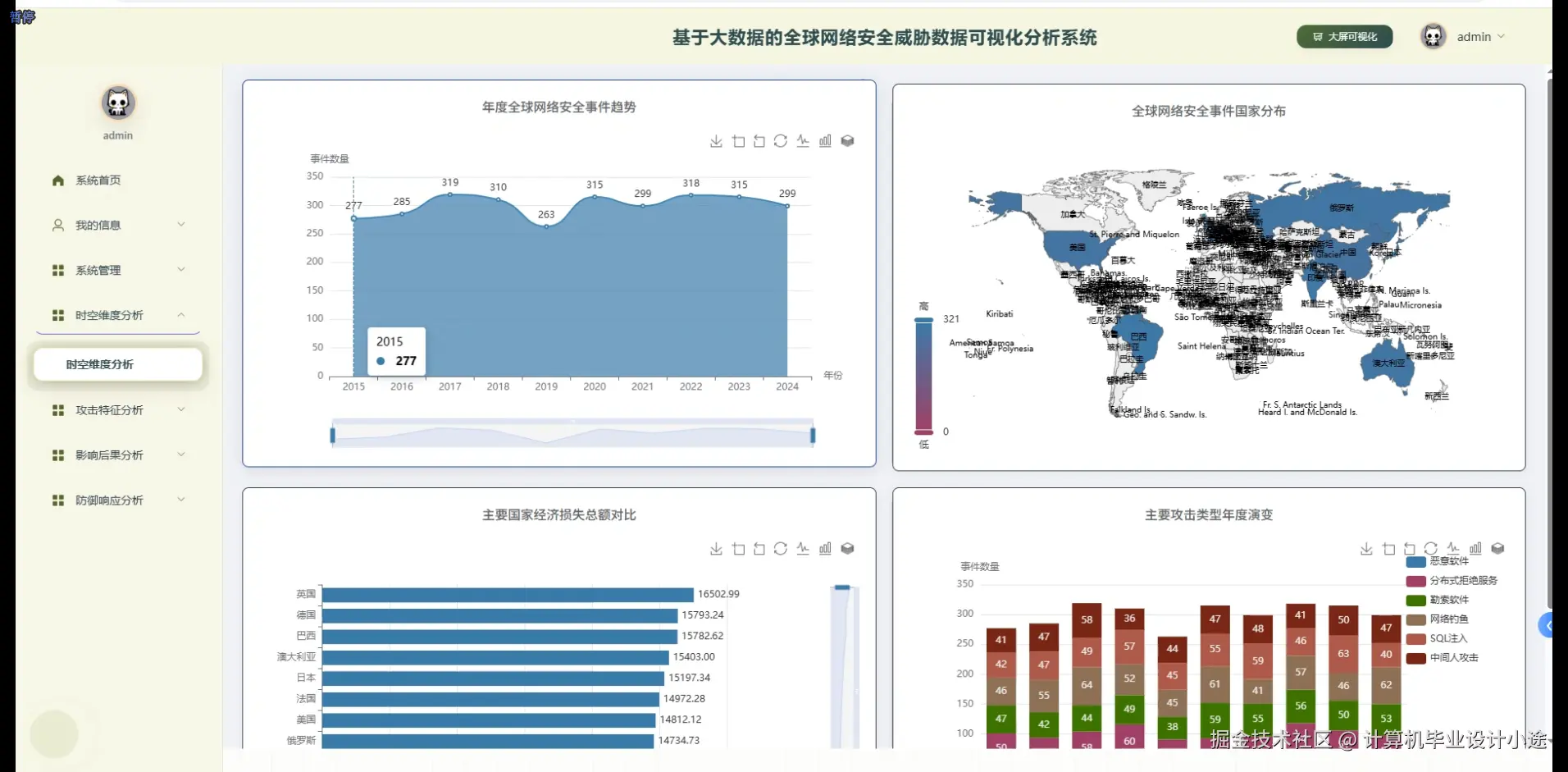This screenshot has height=772, width=1568.
Task: Reset the 主要国家经济损失总额对比 chart
Action: (781, 549)
